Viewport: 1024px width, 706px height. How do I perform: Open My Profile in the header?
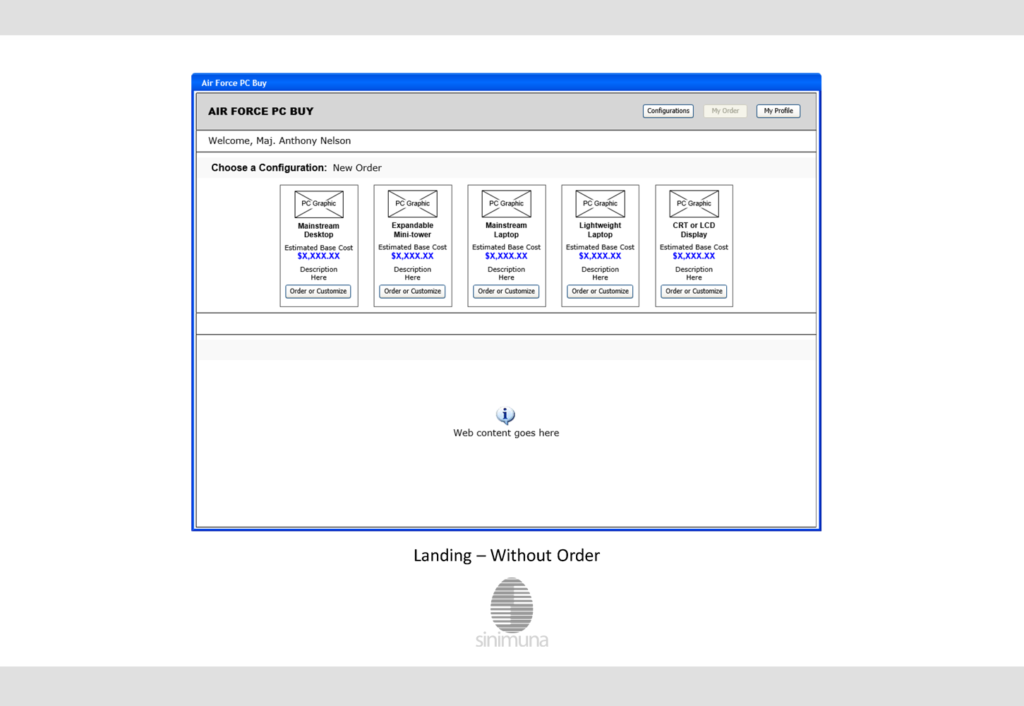point(778,111)
